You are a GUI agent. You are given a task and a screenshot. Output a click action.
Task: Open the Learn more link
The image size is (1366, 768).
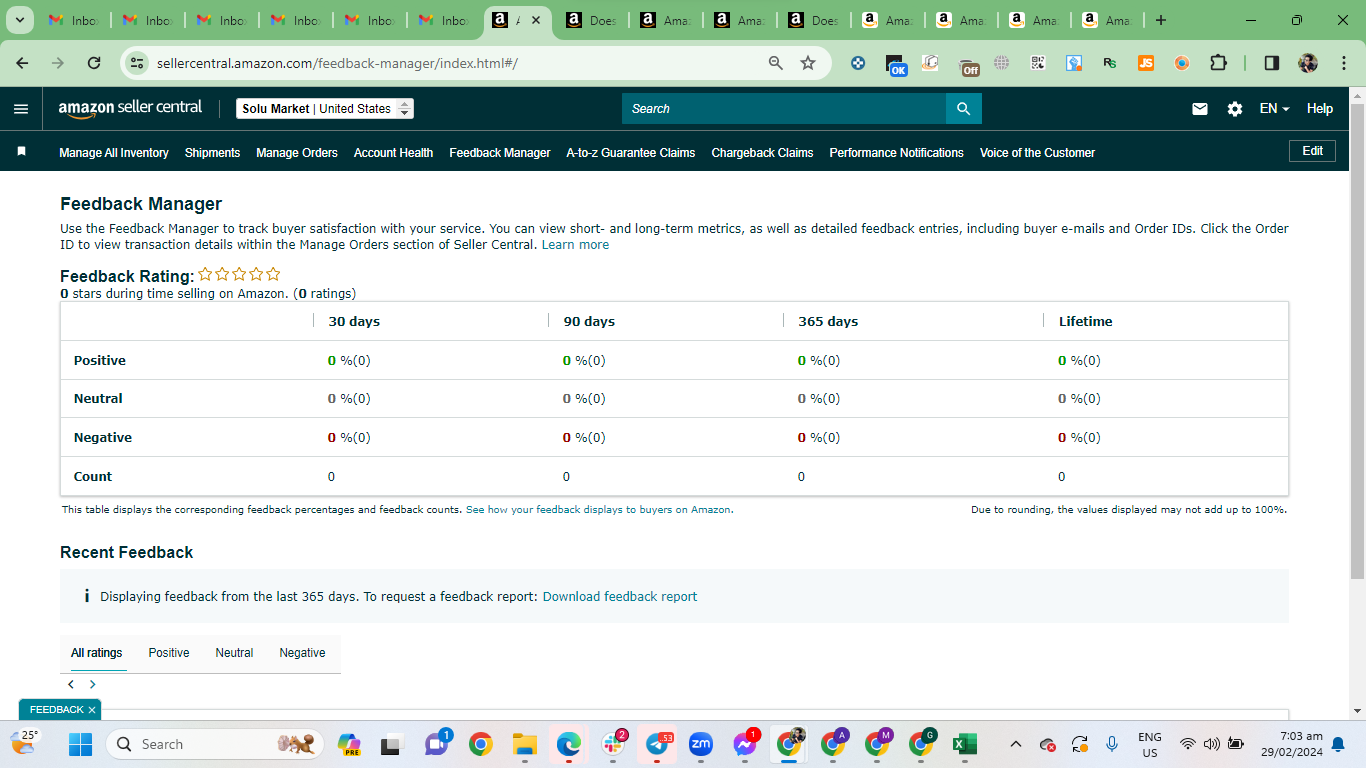tap(575, 245)
